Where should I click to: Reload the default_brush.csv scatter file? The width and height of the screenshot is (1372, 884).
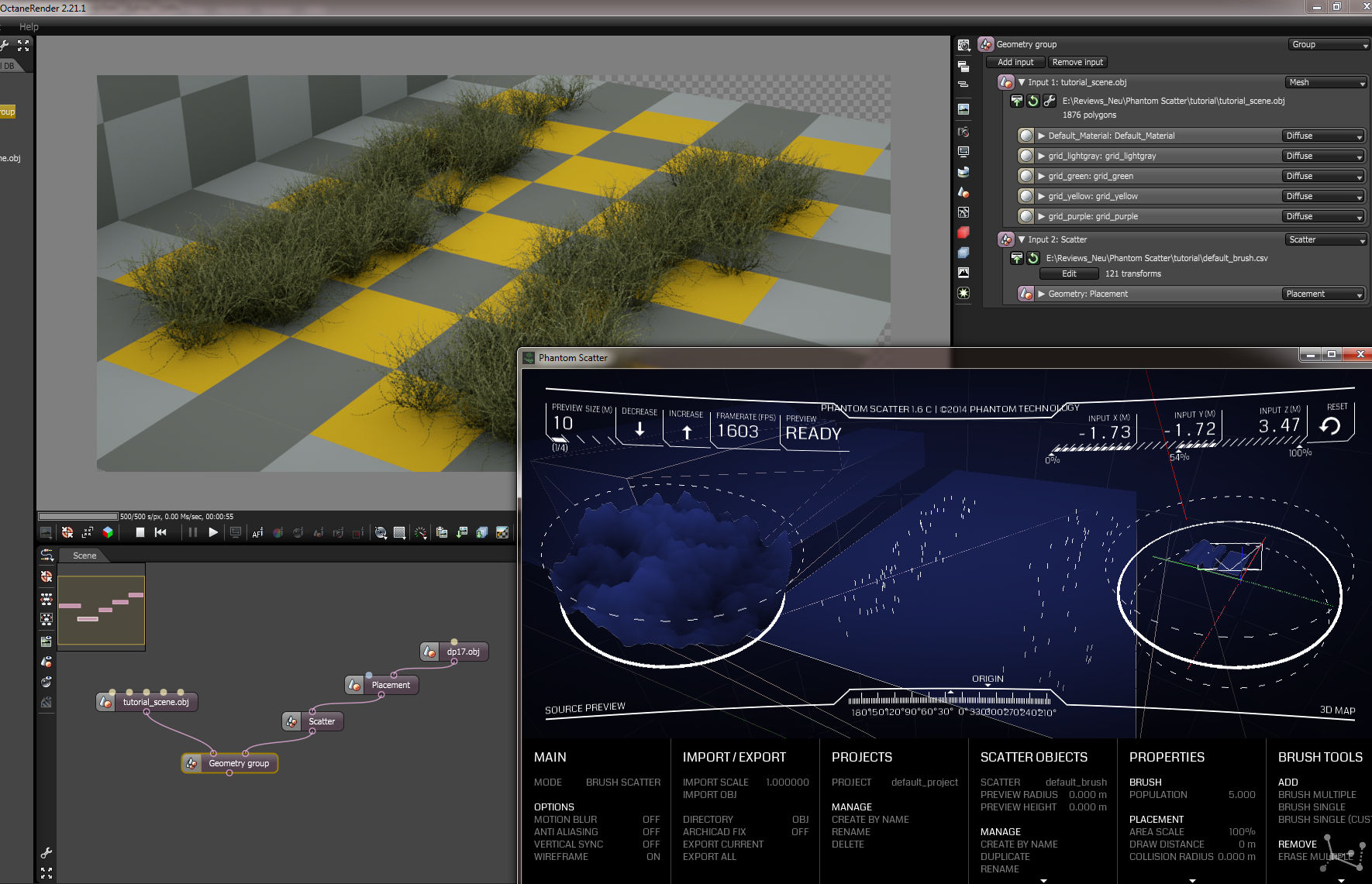(1032, 258)
